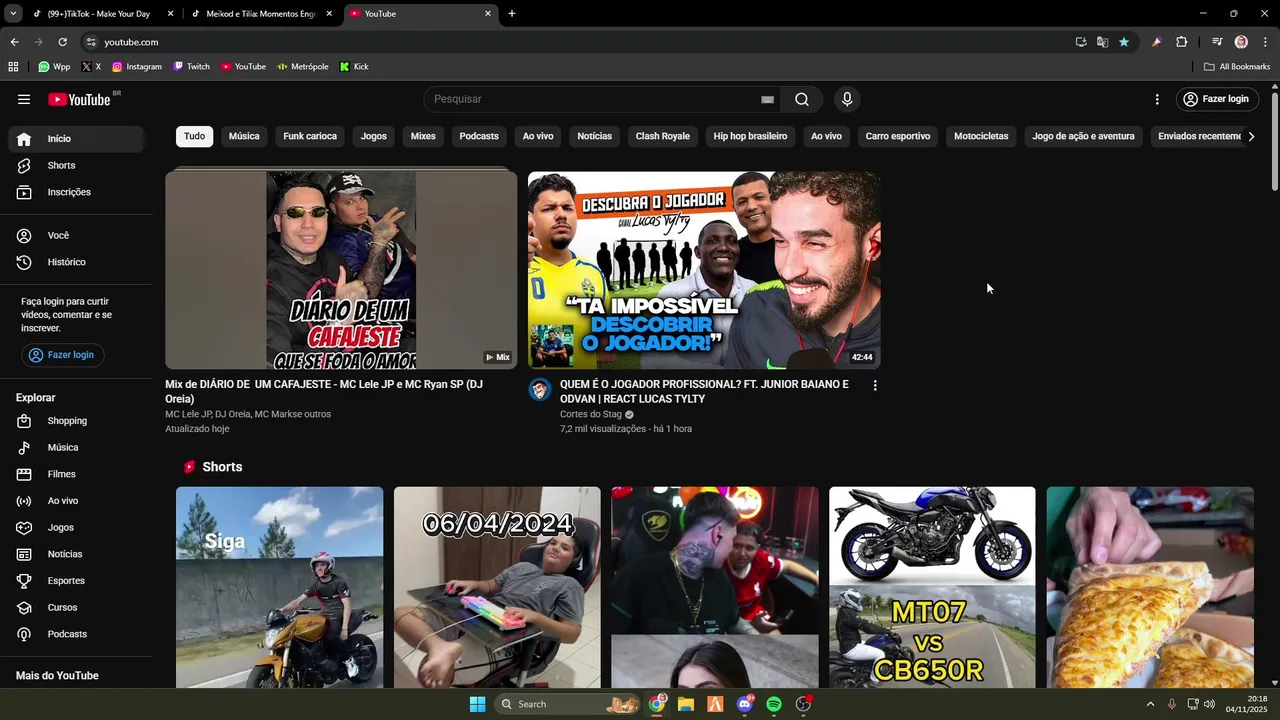
Task: Open new browser tab with plus button
Action: (512, 14)
